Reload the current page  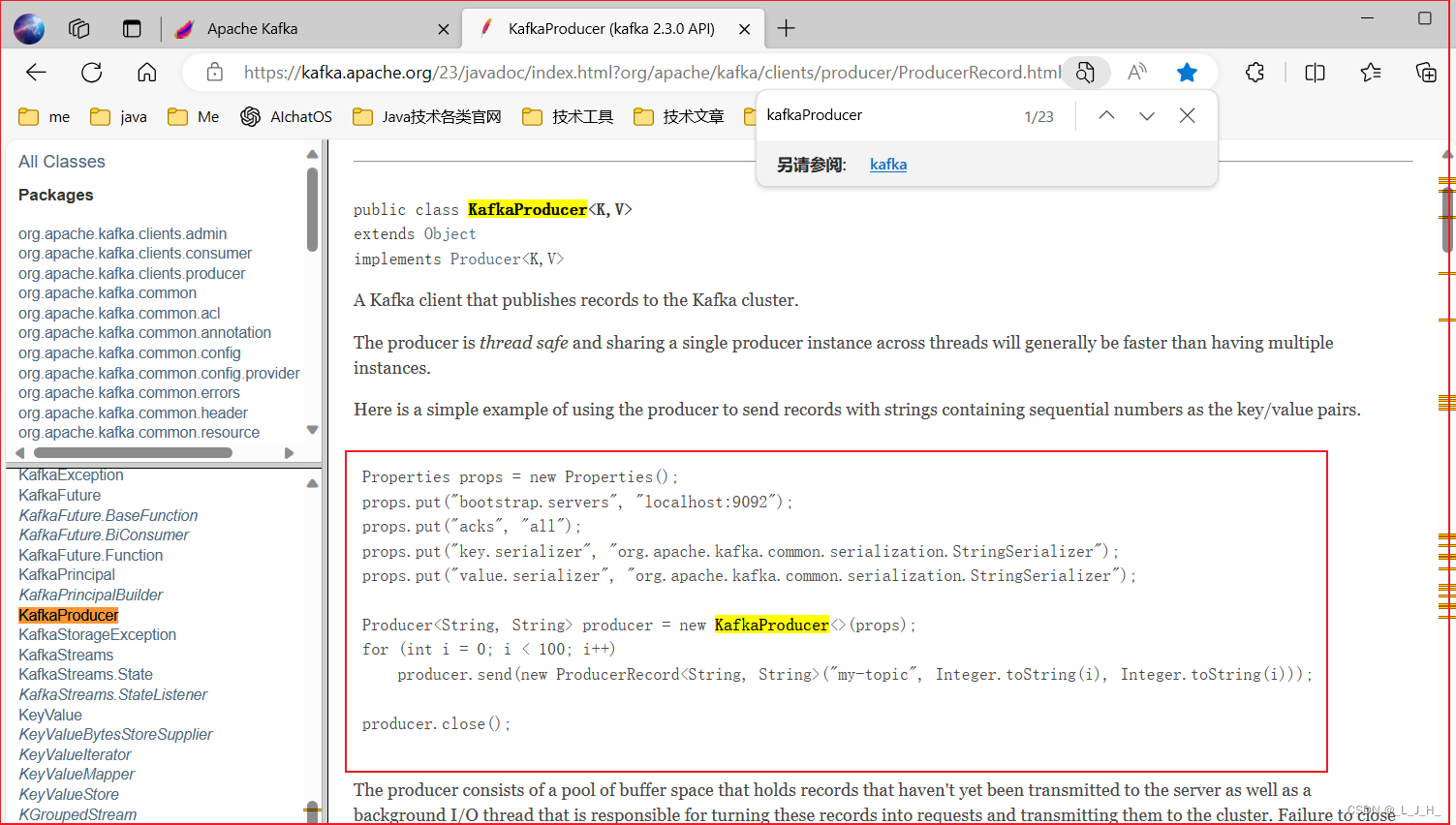[x=92, y=73]
